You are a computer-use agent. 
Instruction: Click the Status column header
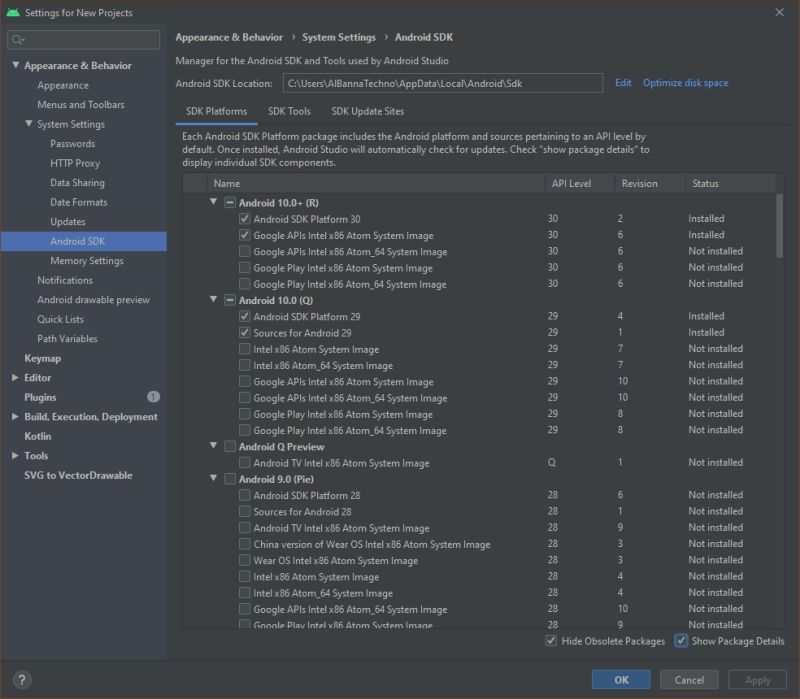[731, 183]
